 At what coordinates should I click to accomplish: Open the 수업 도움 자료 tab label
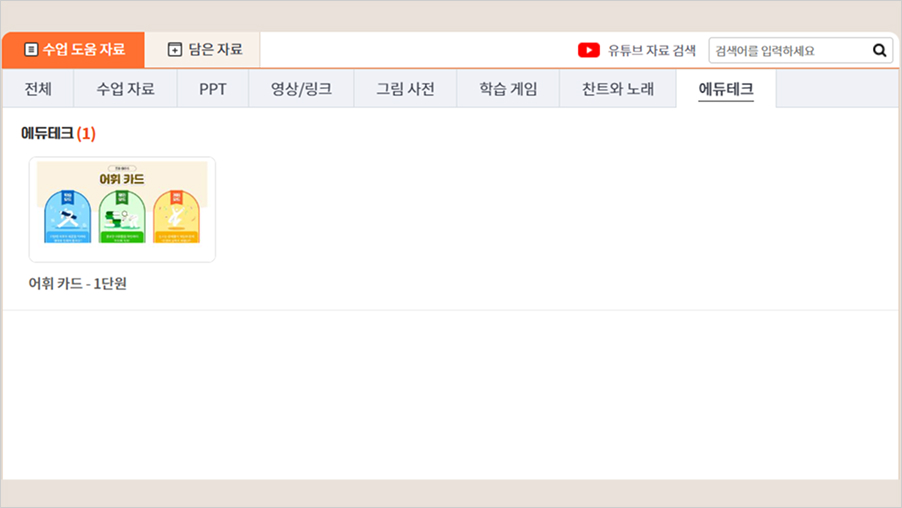(84, 49)
